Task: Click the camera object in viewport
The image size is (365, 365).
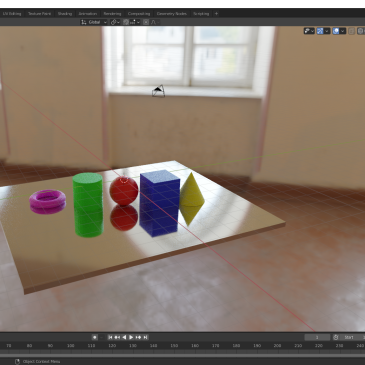Action: pos(158,91)
